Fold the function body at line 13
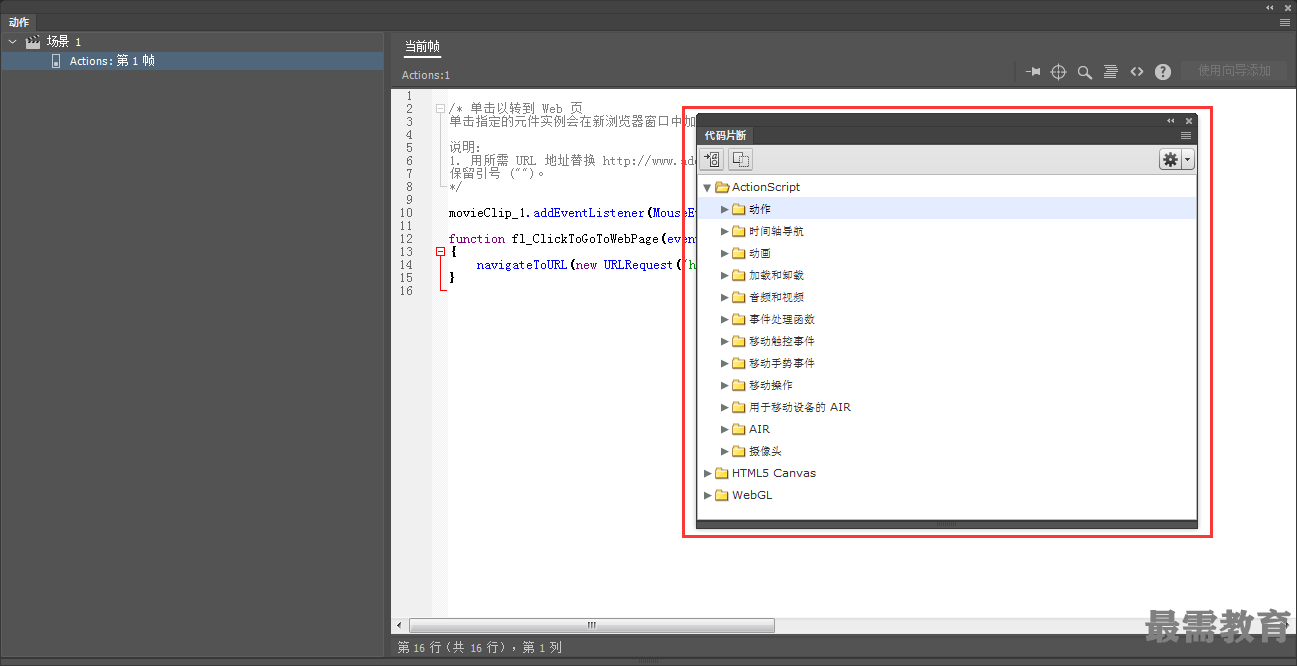1297x666 pixels. click(440, 252)
